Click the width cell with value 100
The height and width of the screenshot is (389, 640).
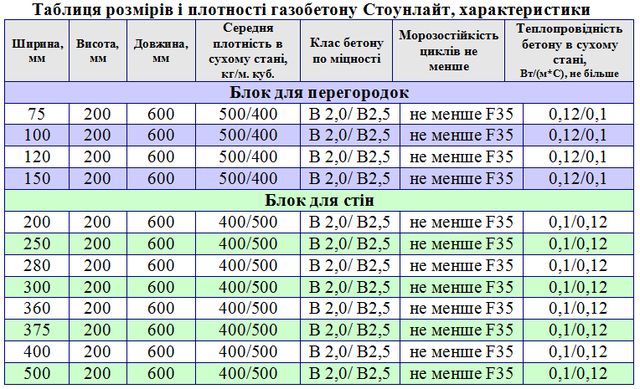[37, 135]
